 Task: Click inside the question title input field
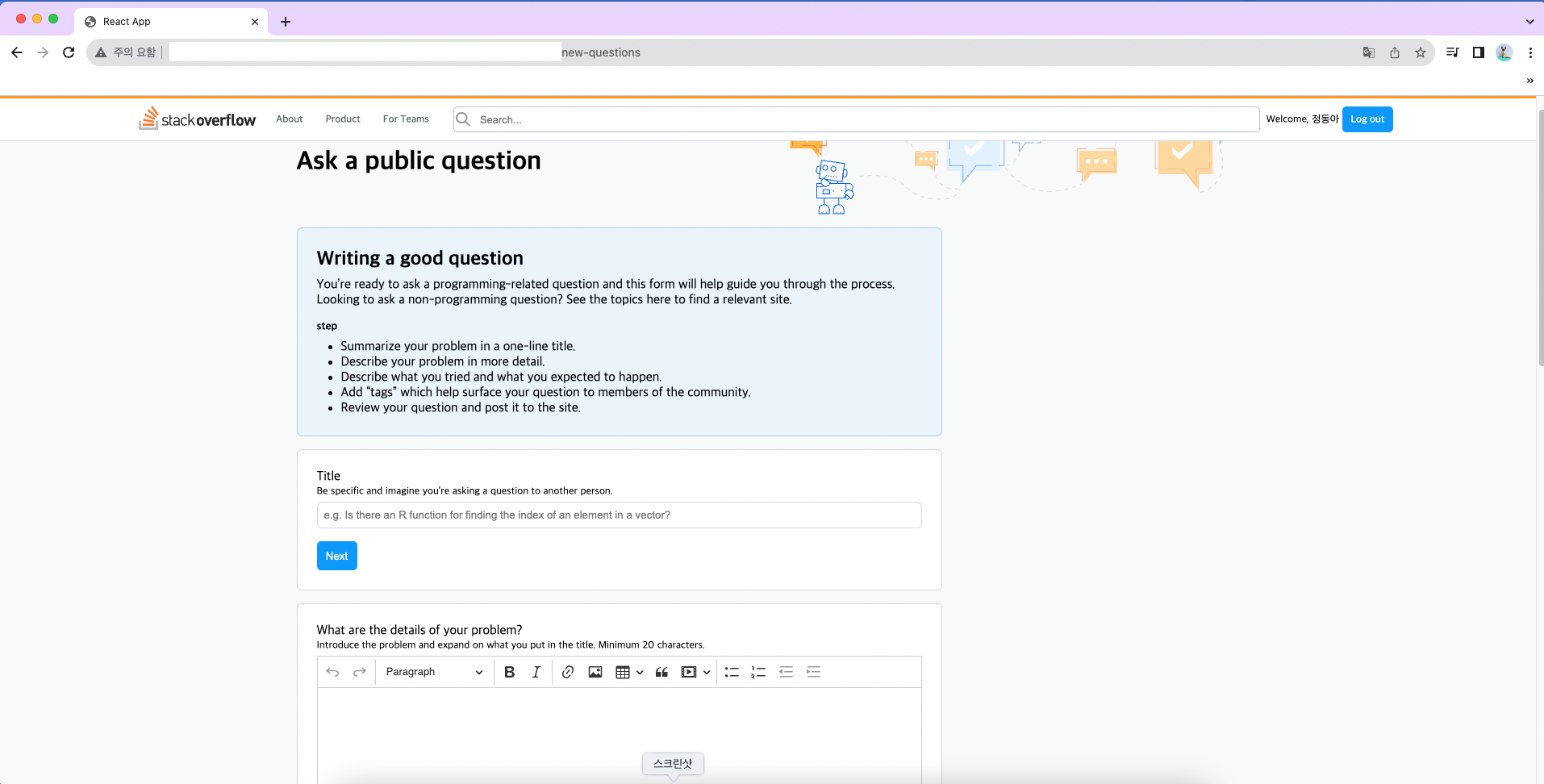click(x=617, y=515)
